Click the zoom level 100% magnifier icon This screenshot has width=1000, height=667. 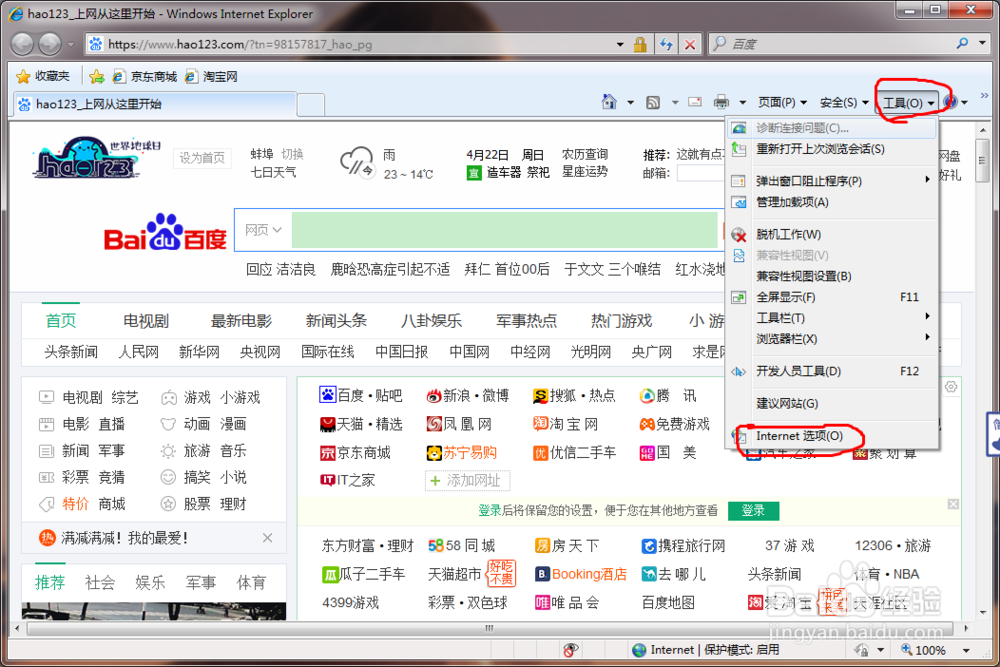(906, 649)
